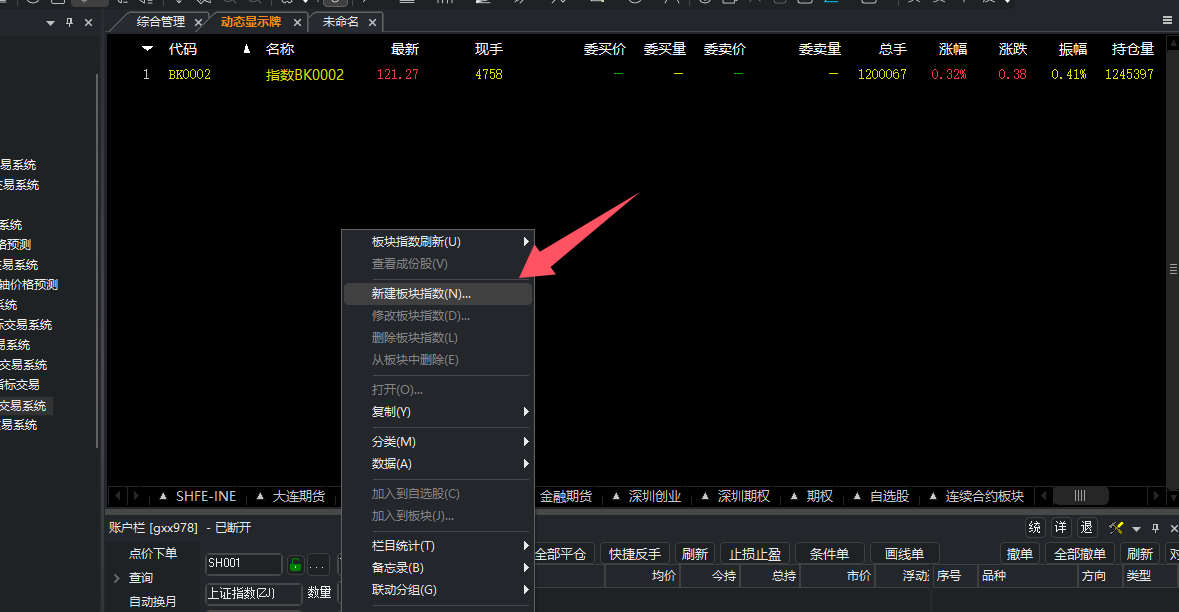Click the horizontal scrollbar right arrow
1179x612 pixels.
click(1156, 496)
